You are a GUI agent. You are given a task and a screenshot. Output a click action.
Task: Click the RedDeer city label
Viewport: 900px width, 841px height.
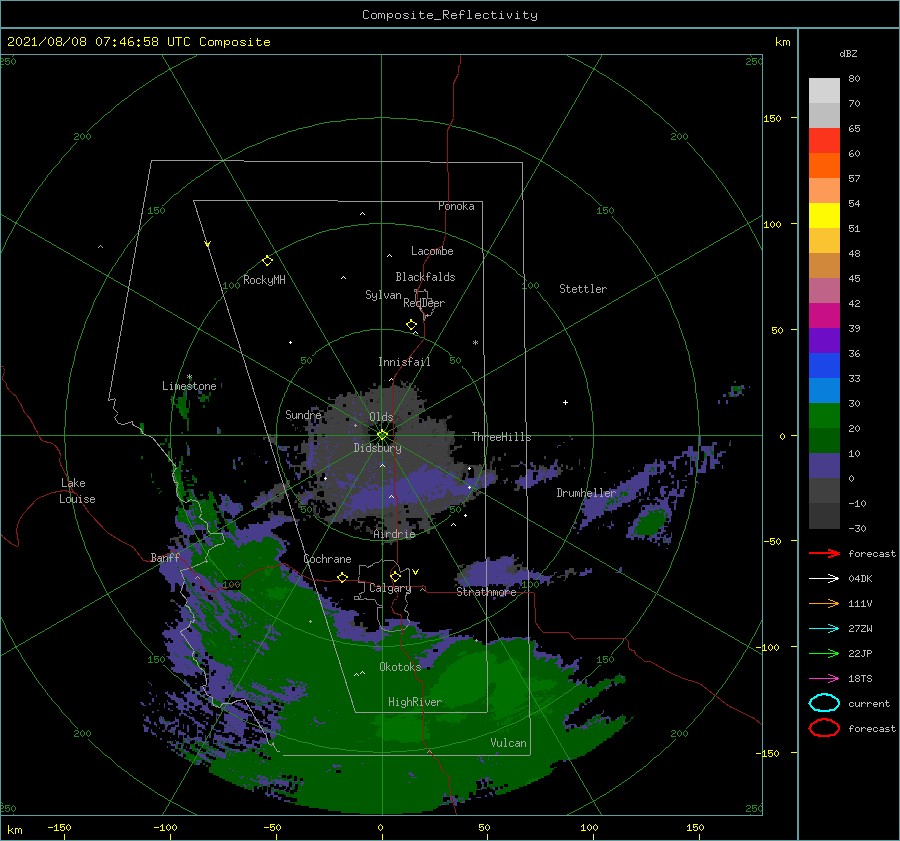[x=424, y=303]
